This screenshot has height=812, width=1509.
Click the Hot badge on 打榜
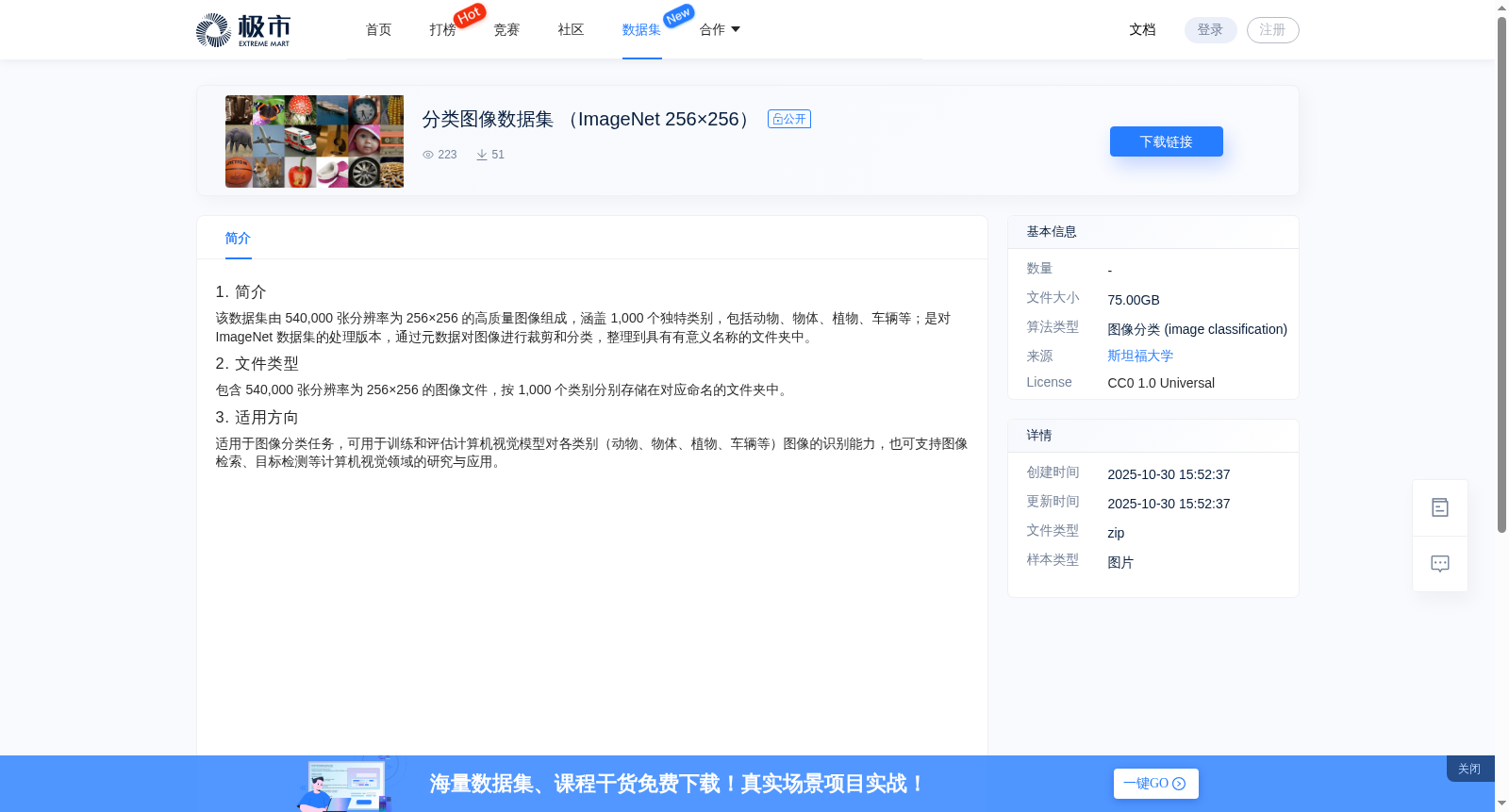[470, 15]
